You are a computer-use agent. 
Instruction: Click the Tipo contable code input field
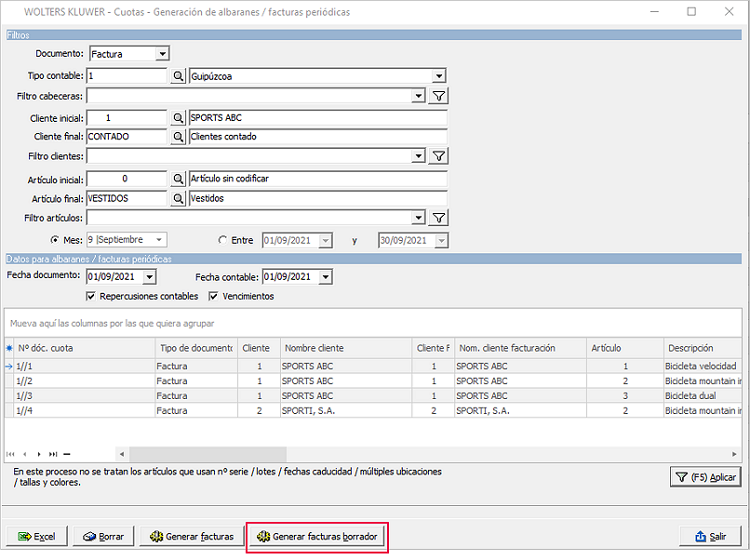[127, 76]
